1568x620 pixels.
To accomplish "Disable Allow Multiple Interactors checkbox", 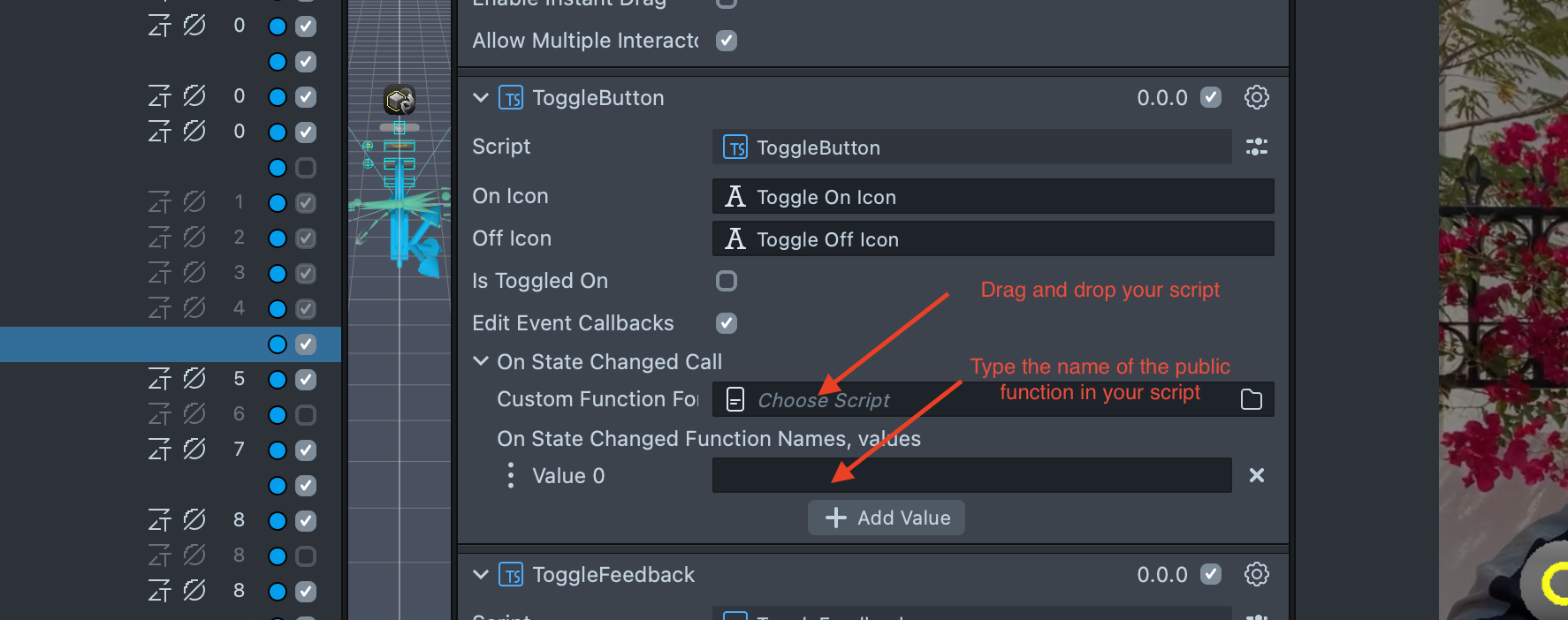I will tap(727, 41).
